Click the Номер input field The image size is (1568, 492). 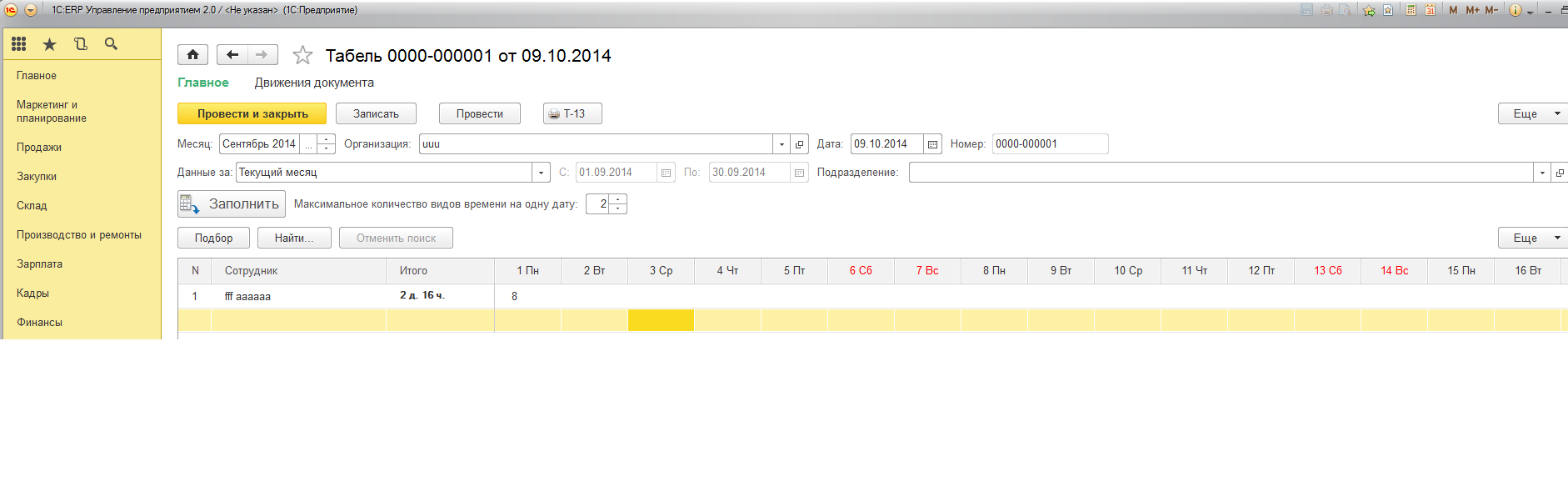(1050, 144)
